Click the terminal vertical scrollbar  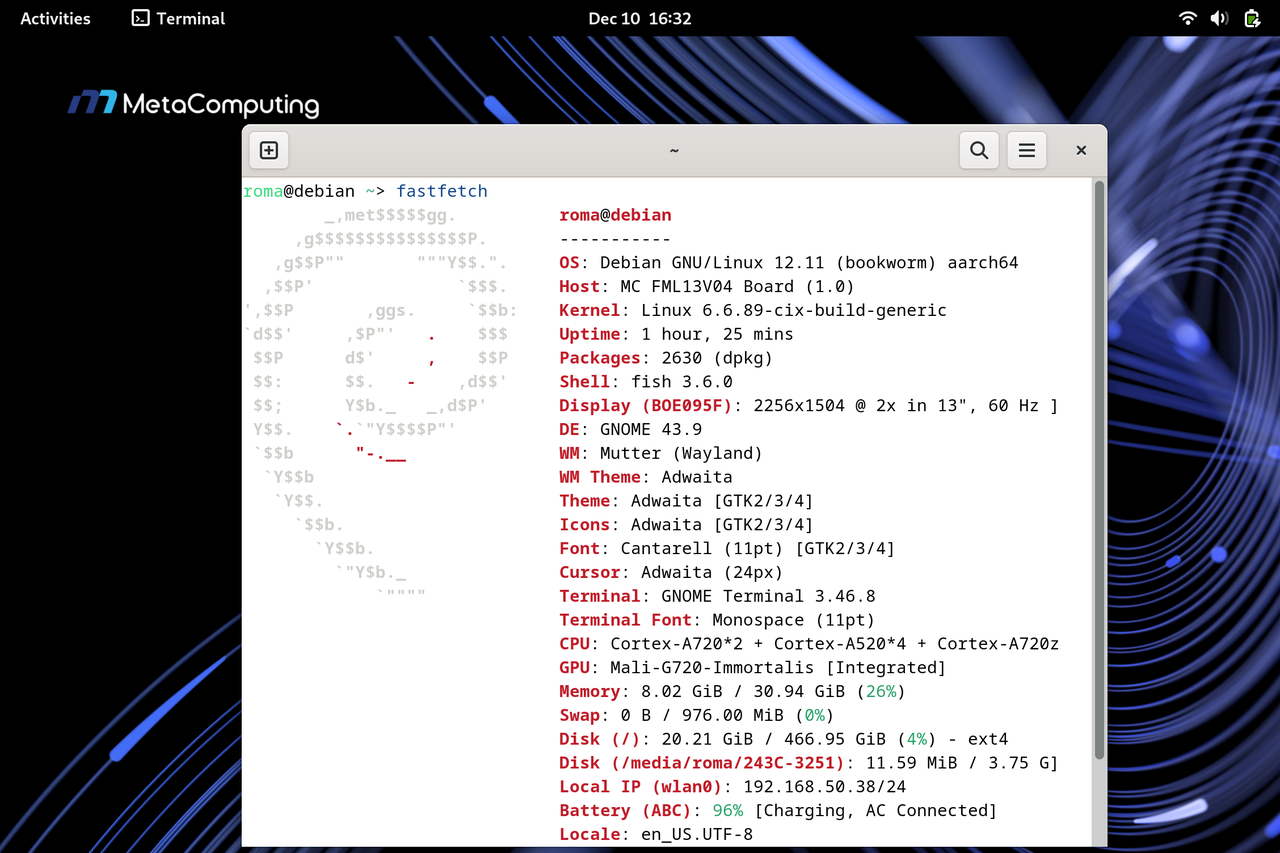(x=1100, y=470)
